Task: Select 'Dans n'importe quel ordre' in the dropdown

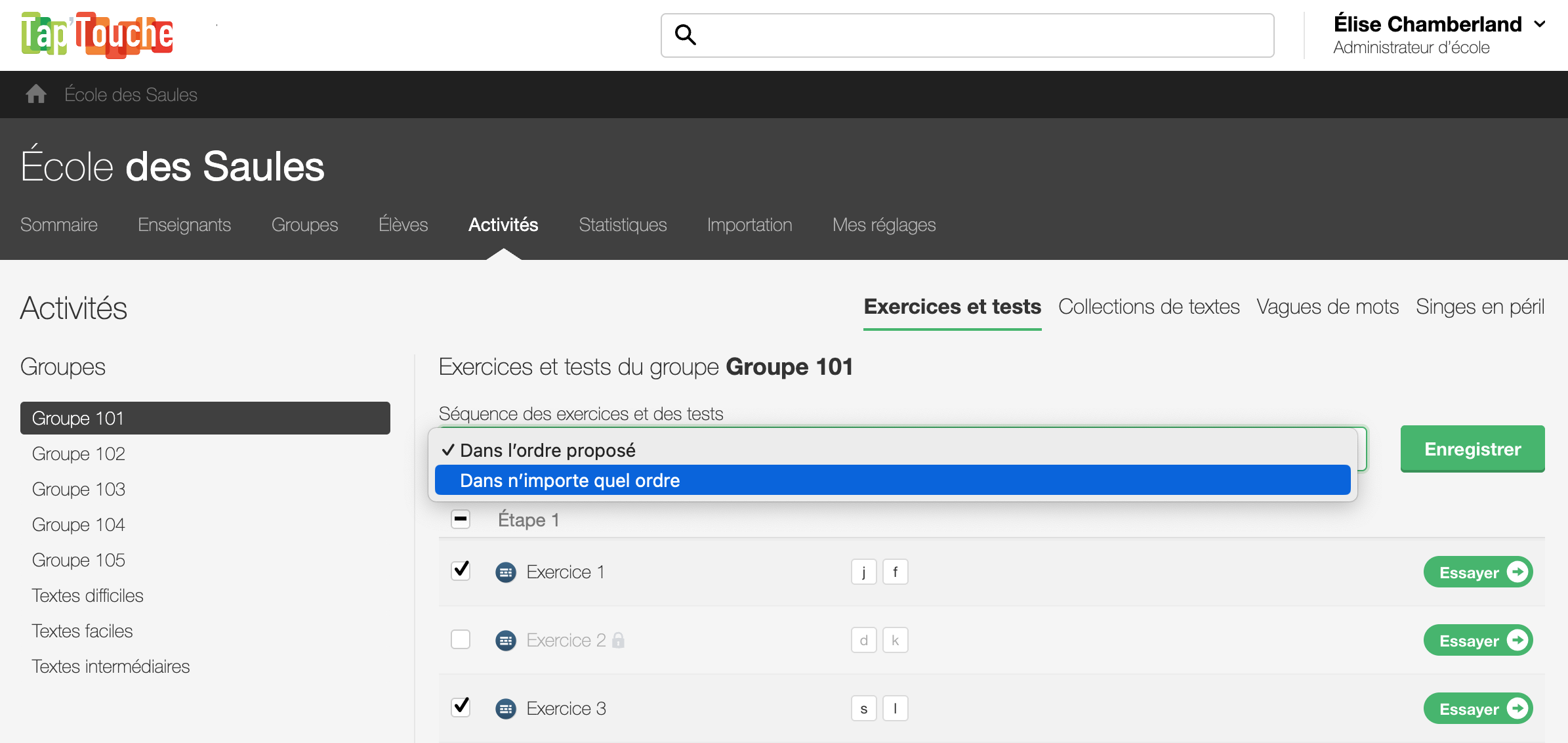Action: 569,480
